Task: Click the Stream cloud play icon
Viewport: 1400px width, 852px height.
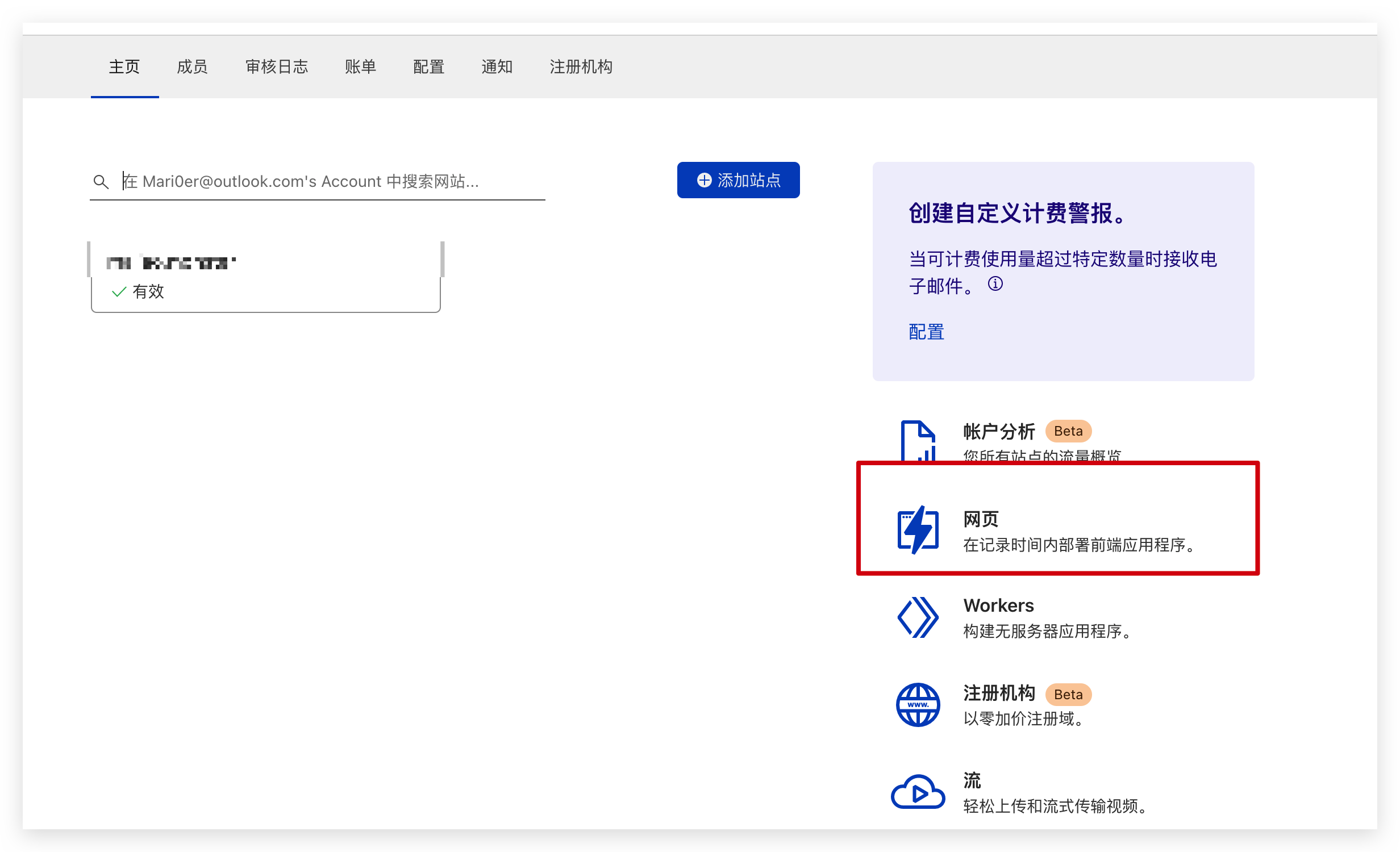Action: 918,792
